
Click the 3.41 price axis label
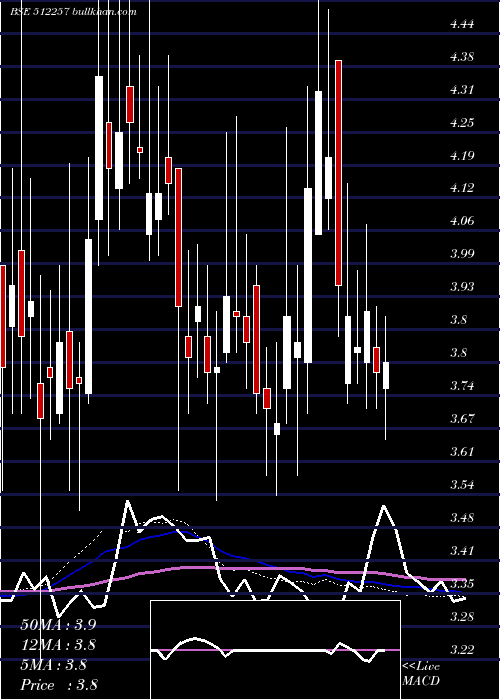[462, 551]
